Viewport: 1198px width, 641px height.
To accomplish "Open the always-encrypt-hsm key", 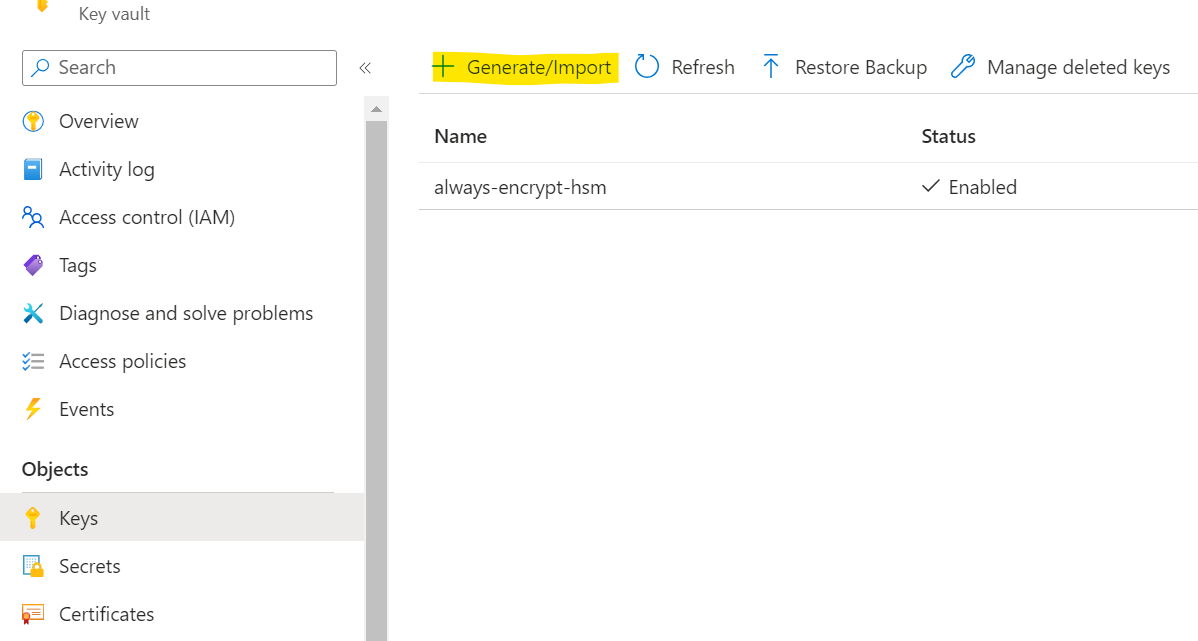I will pyautogui.click(x=520, y=187).
